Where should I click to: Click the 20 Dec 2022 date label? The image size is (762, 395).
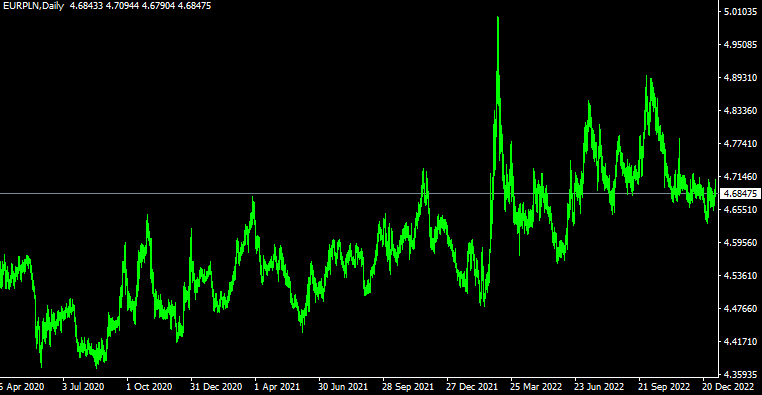pyautogui.click(x=728, y=387)
